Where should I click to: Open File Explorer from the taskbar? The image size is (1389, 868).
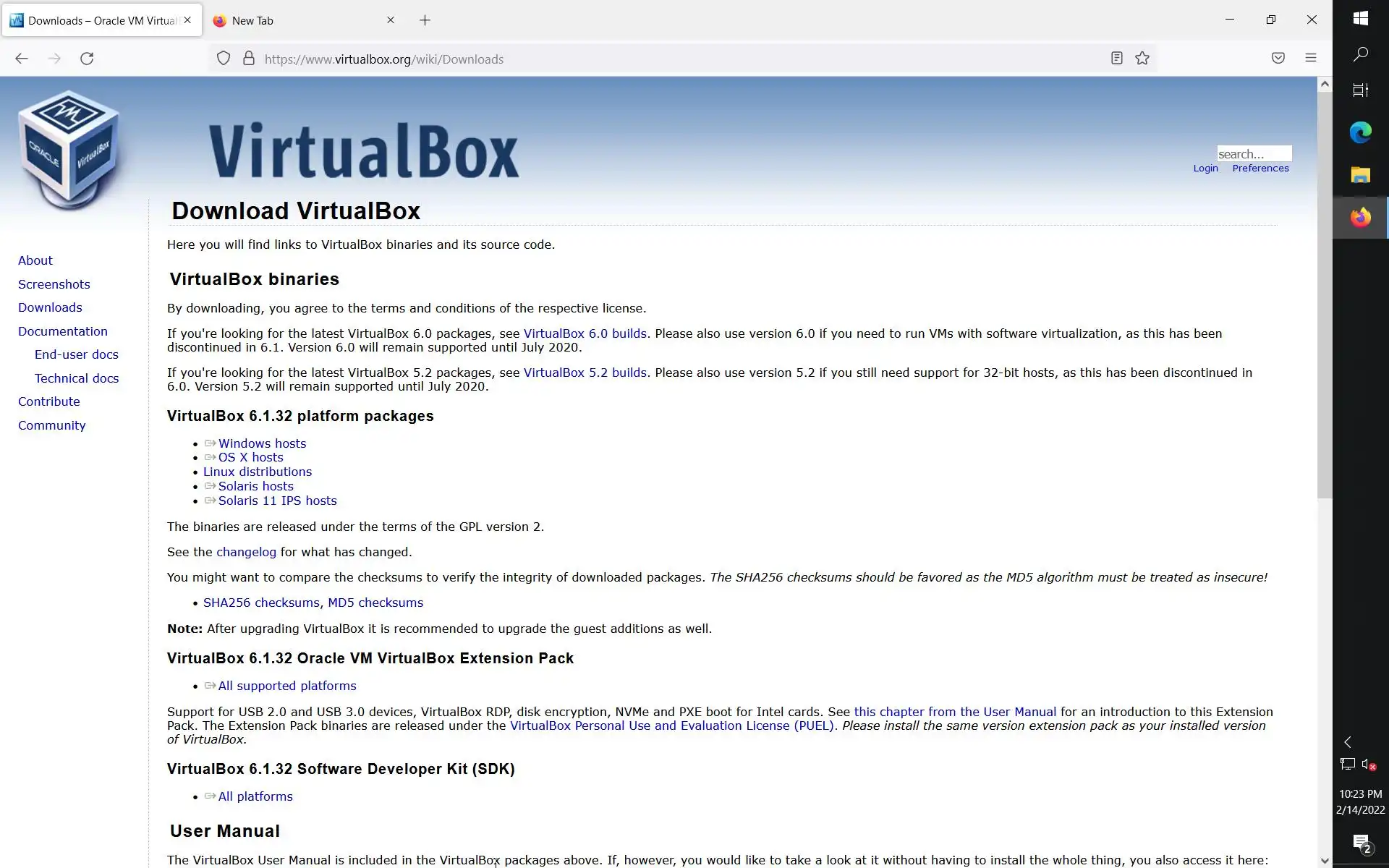tap(1360, 175)
